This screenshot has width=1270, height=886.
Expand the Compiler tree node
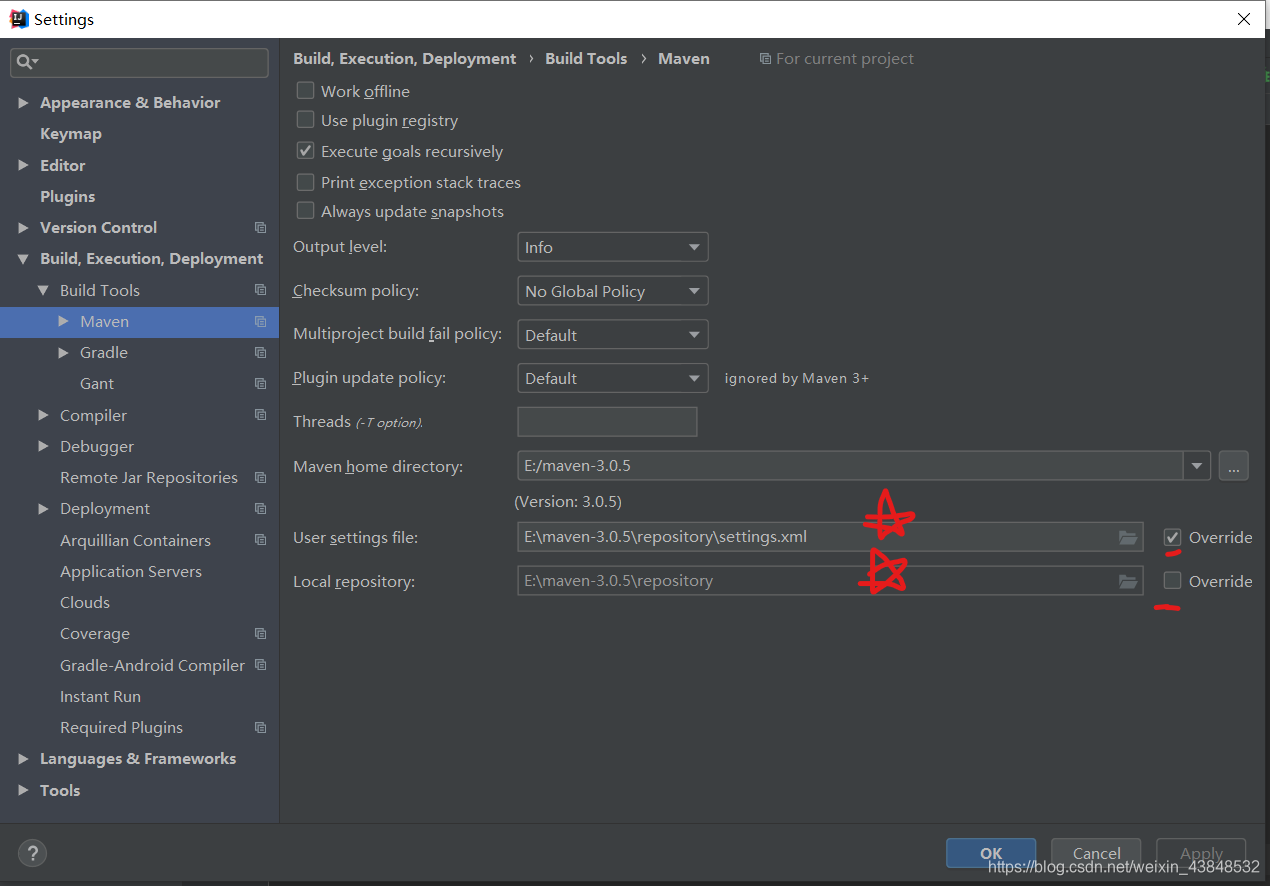click(x=43, y=415)
